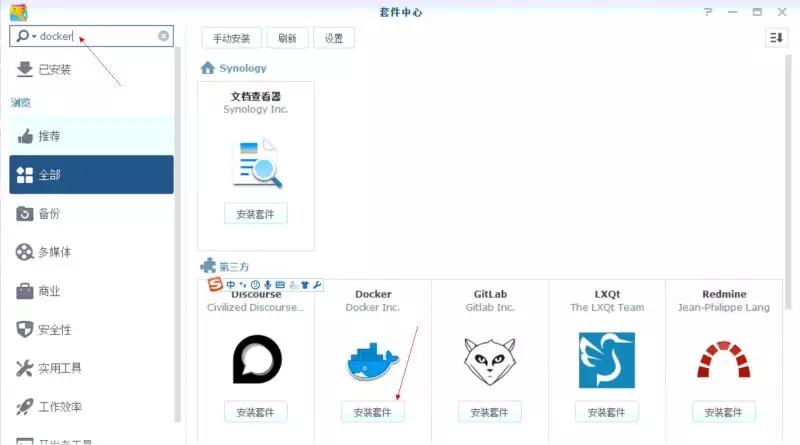Click the Package Center app icon
This screenshot has width=800, height=445.
18,12
